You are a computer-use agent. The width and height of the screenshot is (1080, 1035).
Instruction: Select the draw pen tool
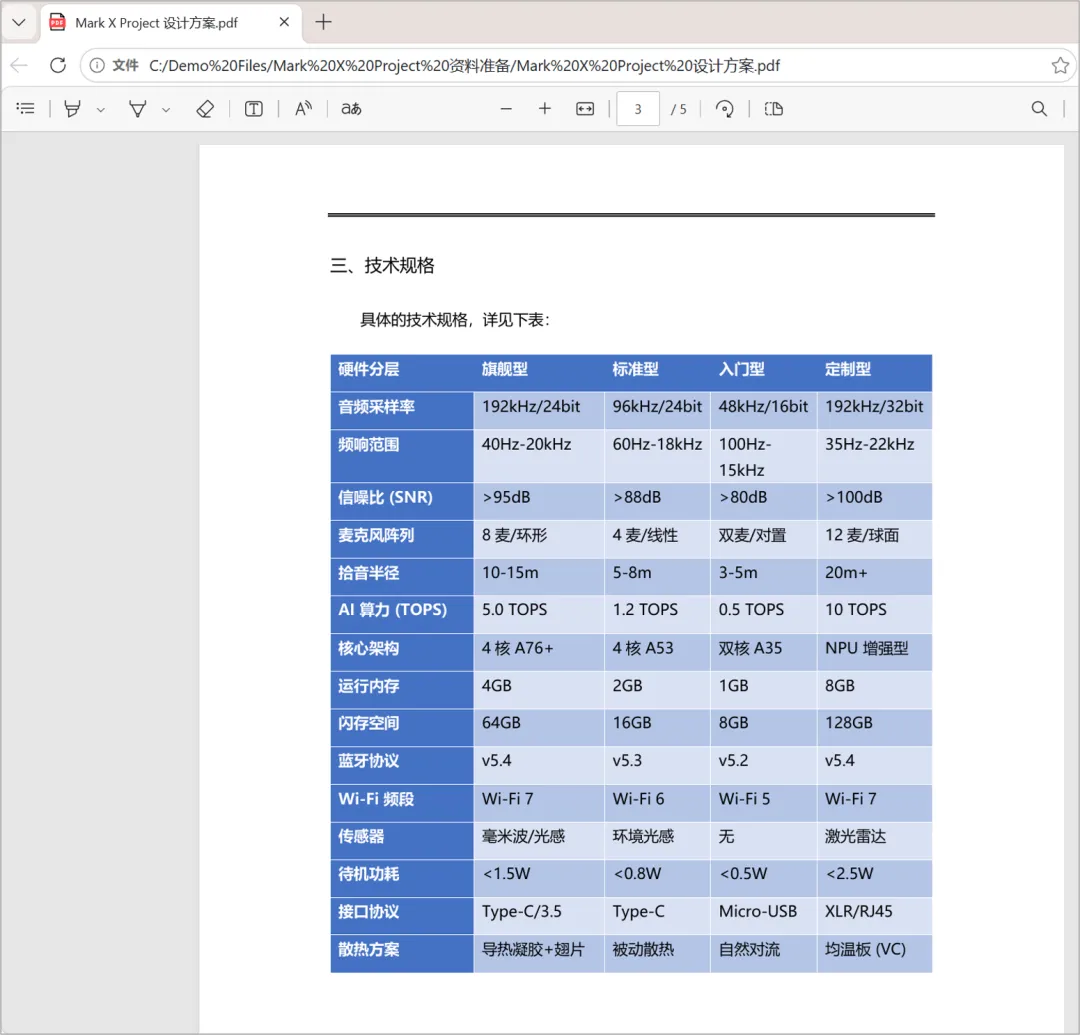click(138, 109)
